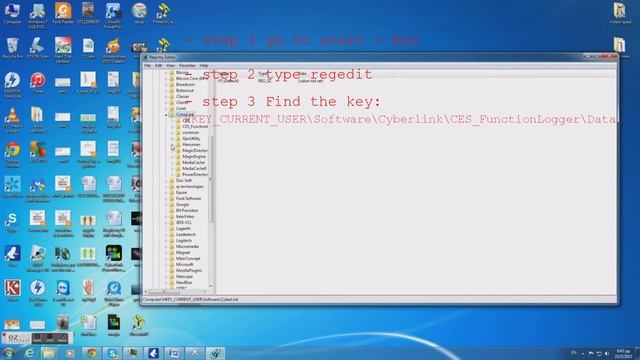Click the system tray clock

(623, 353)
